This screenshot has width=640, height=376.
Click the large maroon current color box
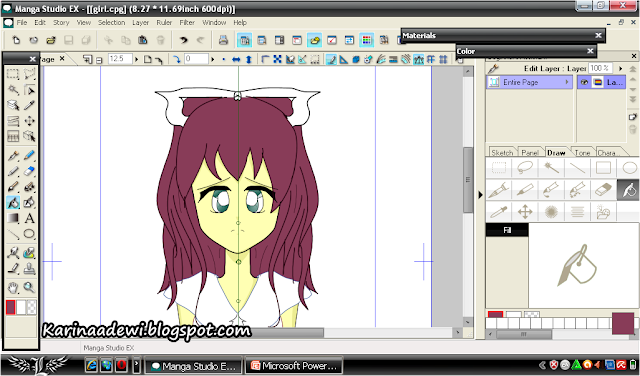pyautogui.click(x=622, y=324)
